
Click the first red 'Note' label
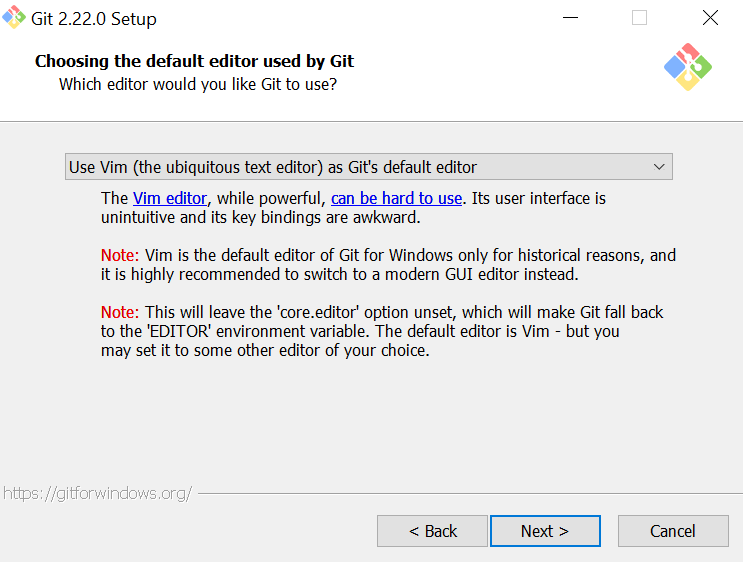click(119, 255)
